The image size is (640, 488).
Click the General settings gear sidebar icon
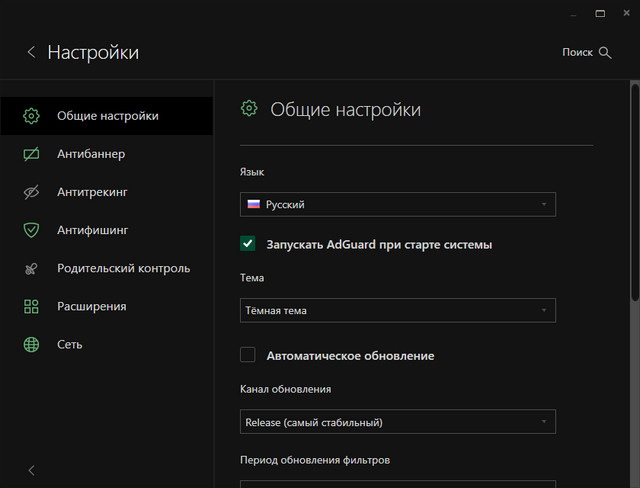[31, 116]
